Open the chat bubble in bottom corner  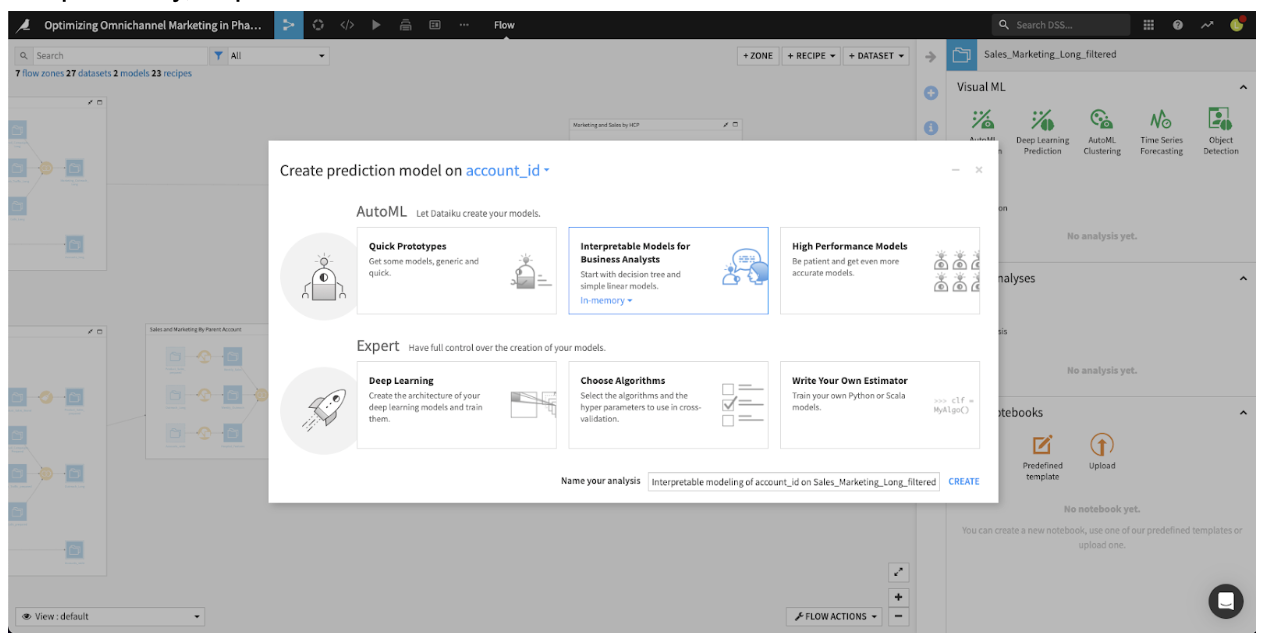(1226, 601)
